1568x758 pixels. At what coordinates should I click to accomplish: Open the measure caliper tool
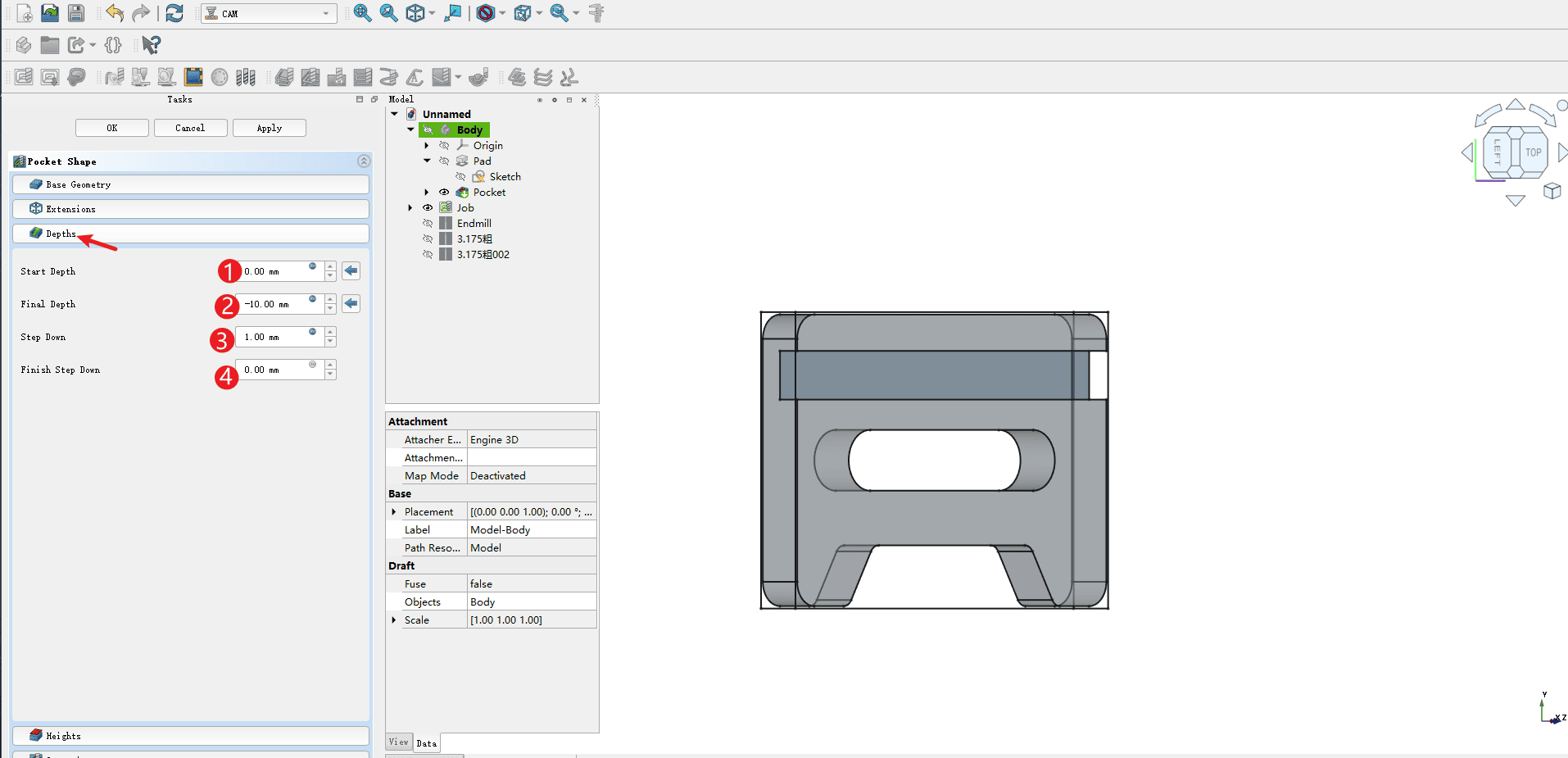(596, 13)
